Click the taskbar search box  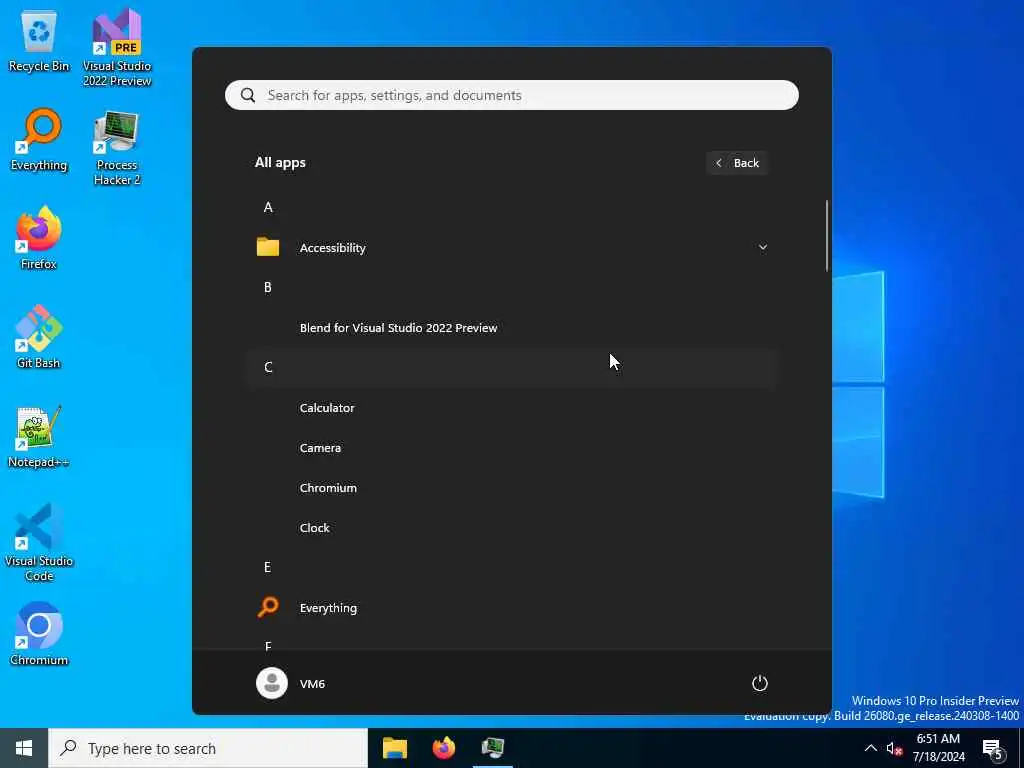coord(208,748)
